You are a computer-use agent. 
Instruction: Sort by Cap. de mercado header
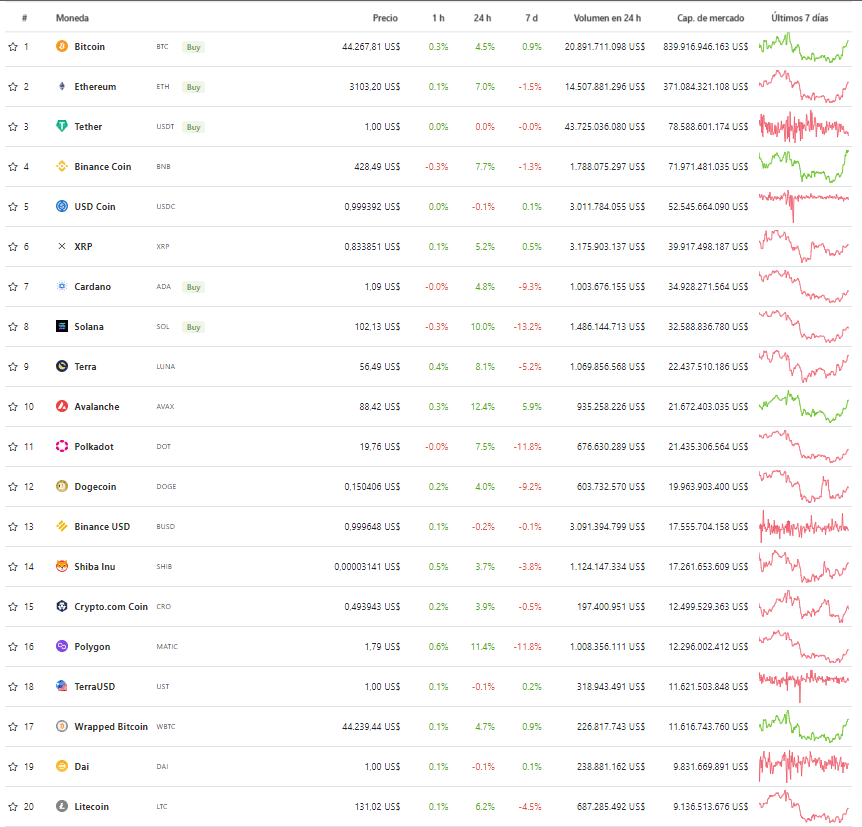point(710,18)
